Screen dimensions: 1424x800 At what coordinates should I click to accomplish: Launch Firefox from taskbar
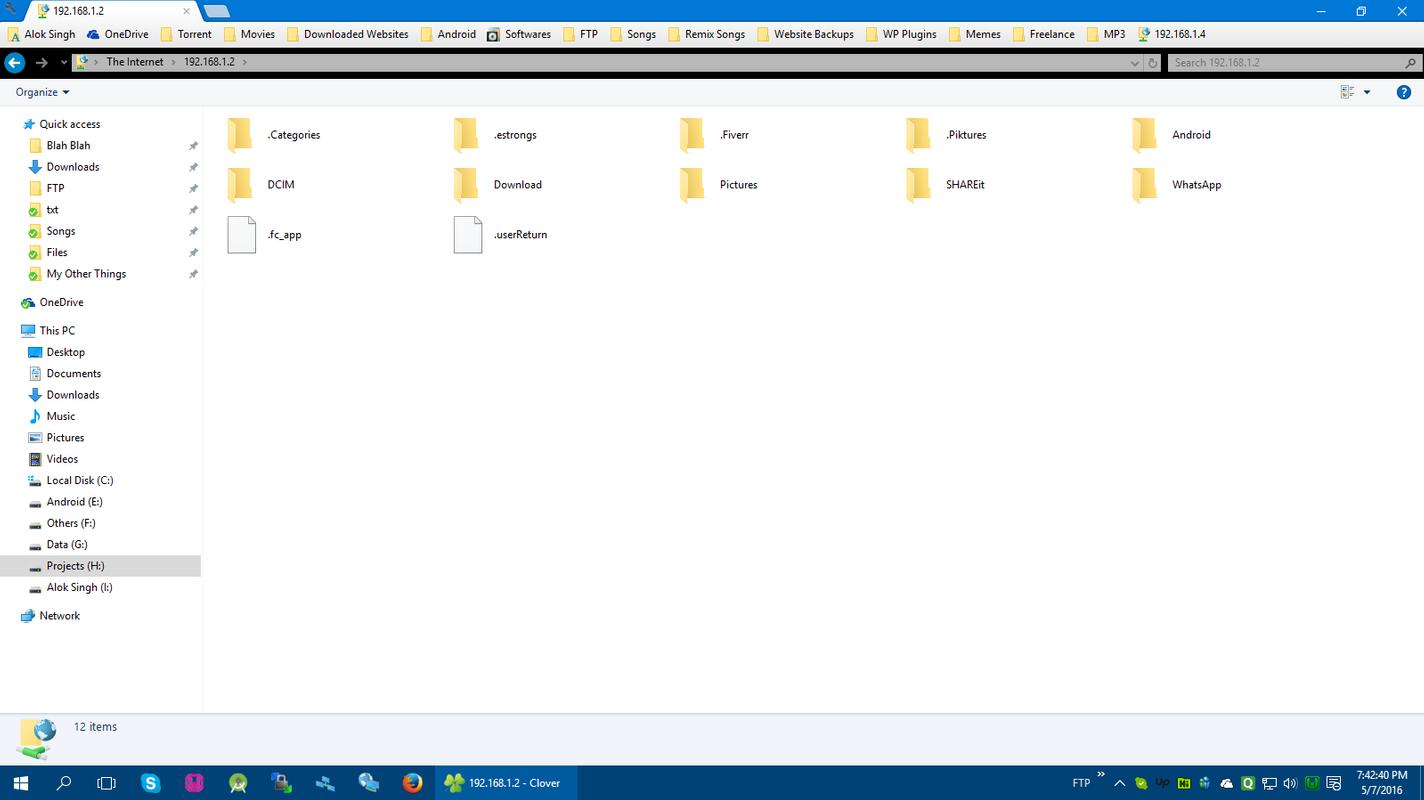pos(412,783)
